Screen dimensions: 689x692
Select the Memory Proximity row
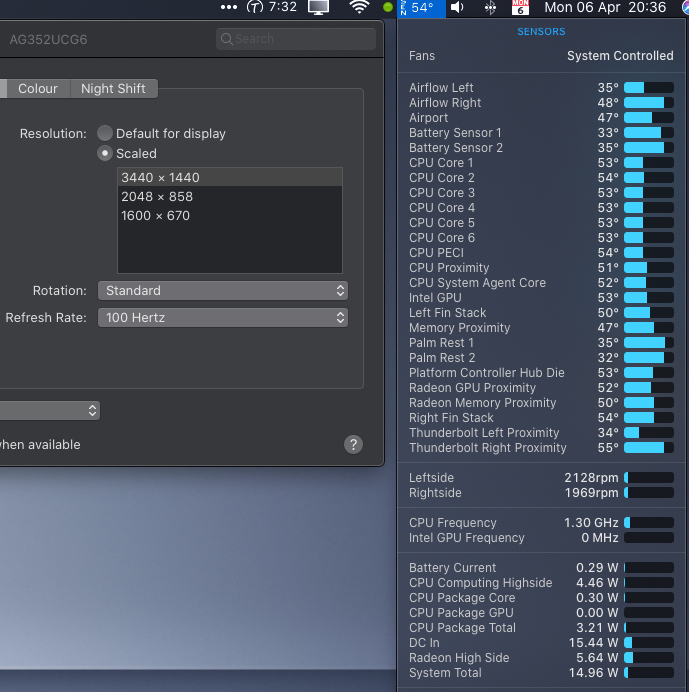pyautogui.click(x=541, y=328)
